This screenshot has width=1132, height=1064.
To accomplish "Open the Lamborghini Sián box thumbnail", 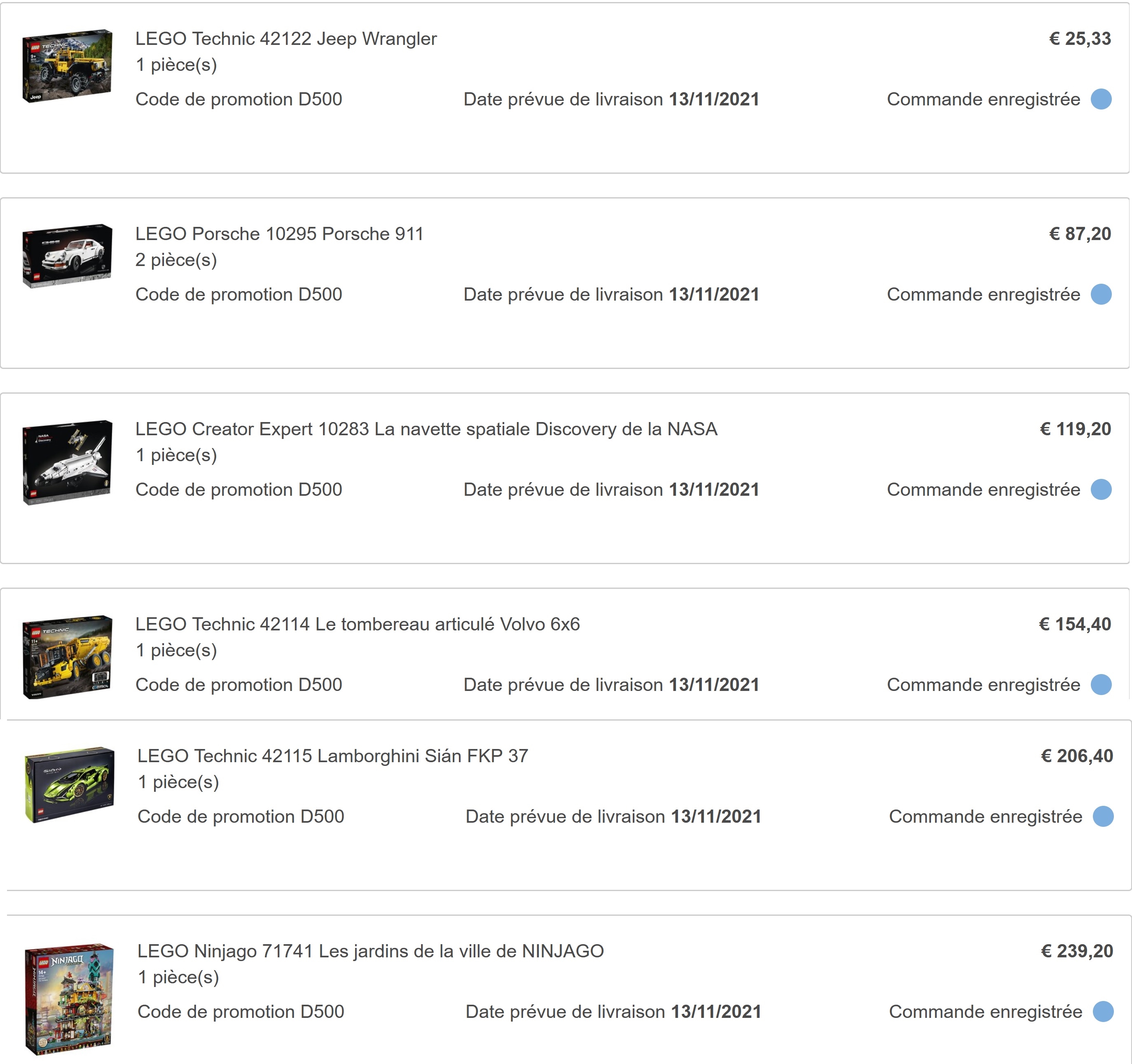I will [70, 785].
